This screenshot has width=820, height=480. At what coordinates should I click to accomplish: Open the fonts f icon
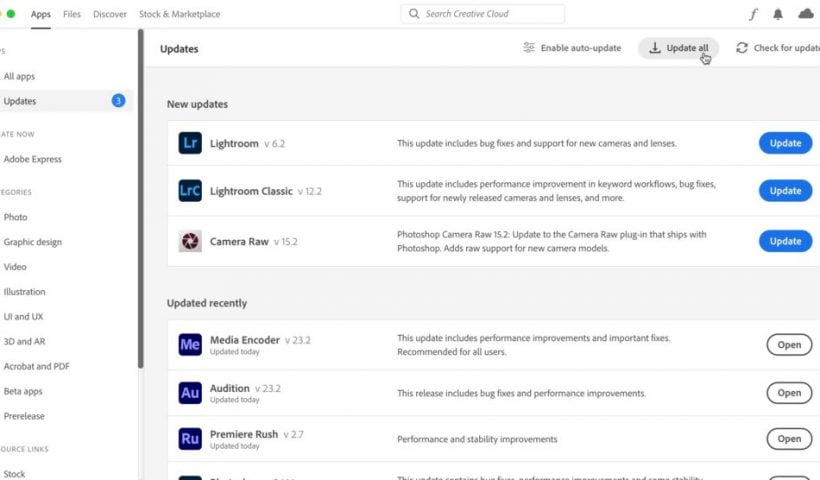coord(753,14)
